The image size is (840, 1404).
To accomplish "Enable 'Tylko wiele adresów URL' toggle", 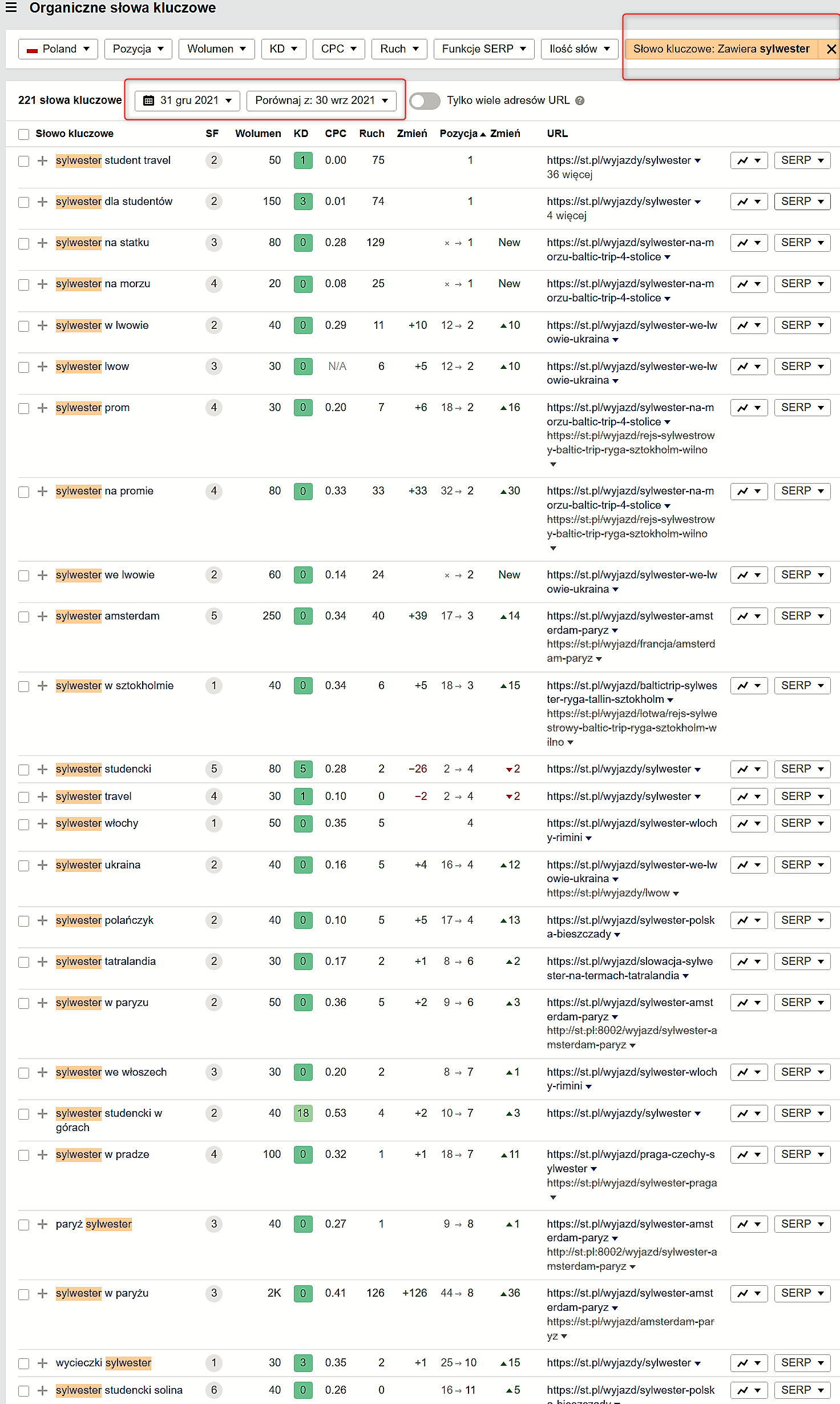I will coord(425,101).
